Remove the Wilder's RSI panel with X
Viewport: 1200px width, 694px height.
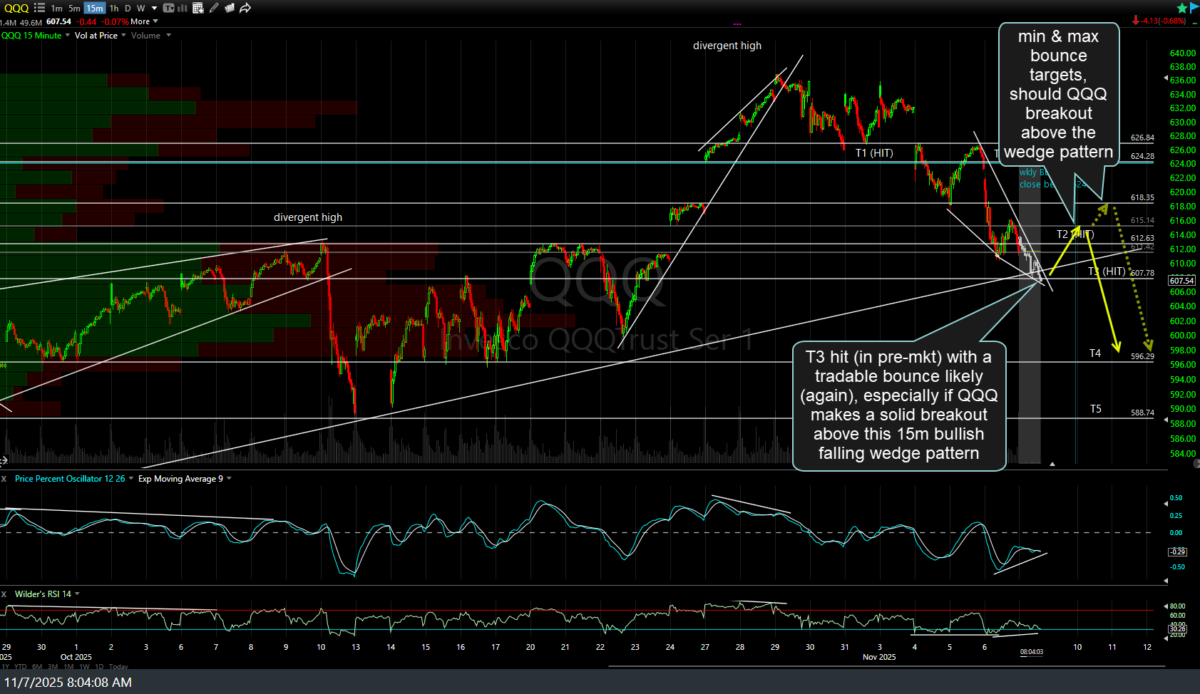[4, 594]
